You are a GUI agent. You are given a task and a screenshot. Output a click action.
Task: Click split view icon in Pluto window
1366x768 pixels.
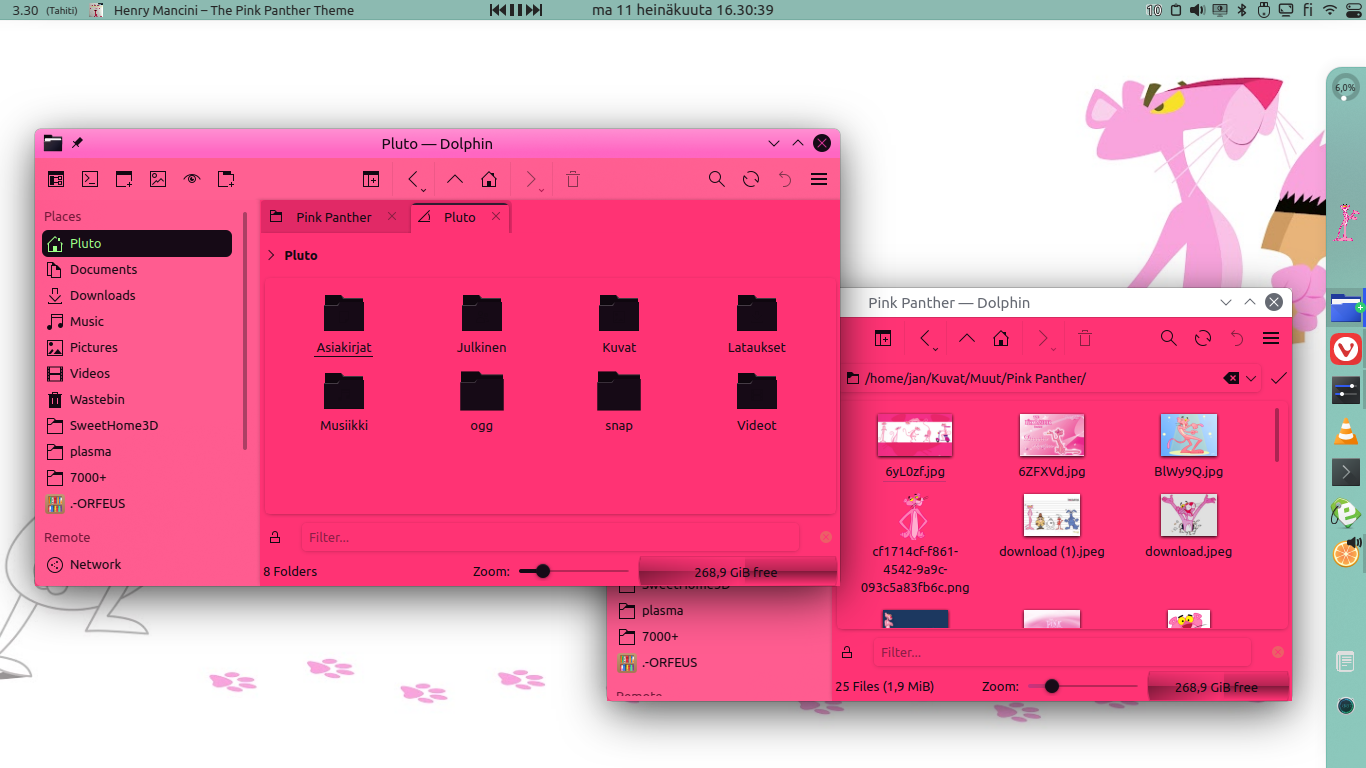point(371,179)
